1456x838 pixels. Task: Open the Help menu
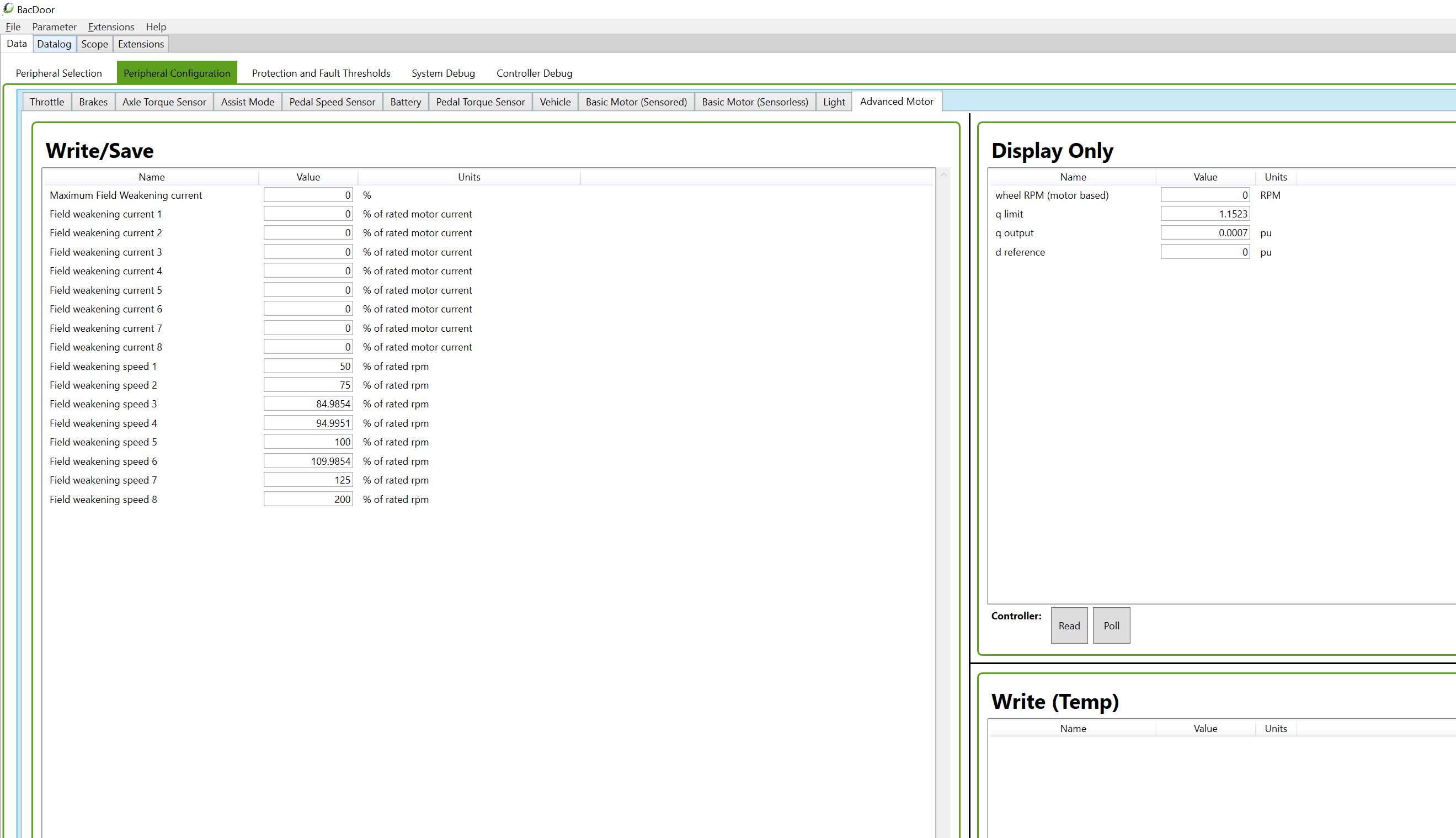point(156,27)
